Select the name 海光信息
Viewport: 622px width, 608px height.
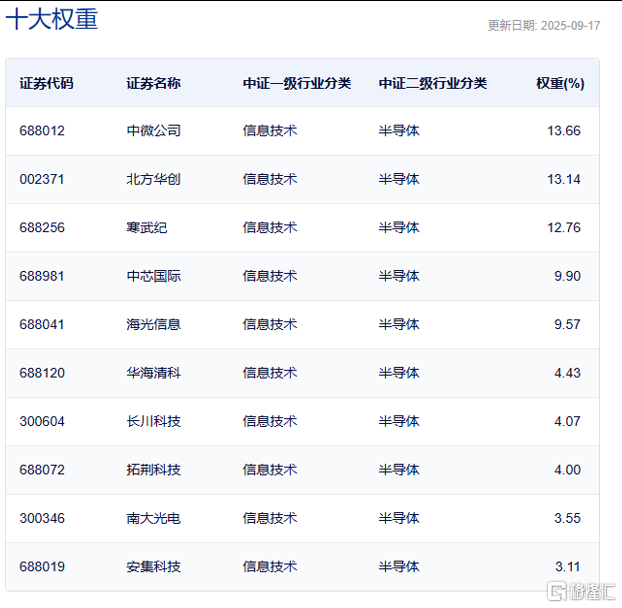point(154,324)
